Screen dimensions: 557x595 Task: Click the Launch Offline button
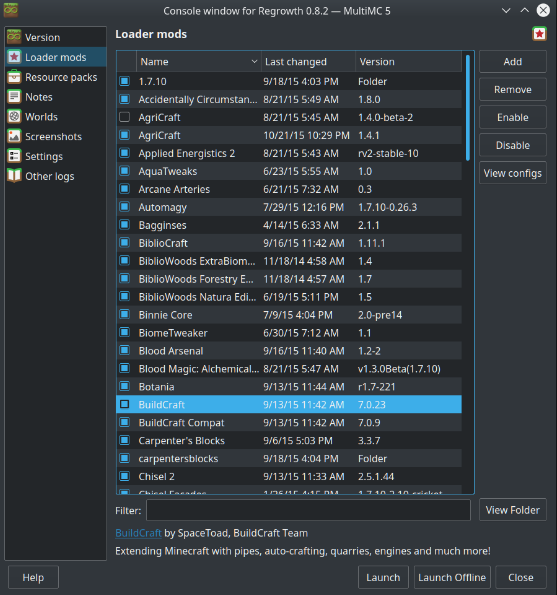[x=452, y=577]
